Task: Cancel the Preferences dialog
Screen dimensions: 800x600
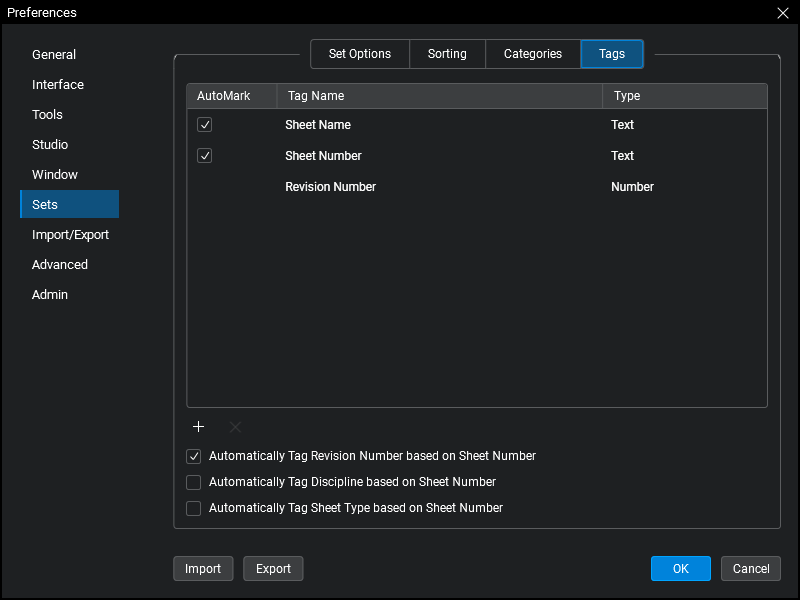Action: [751, 569]
